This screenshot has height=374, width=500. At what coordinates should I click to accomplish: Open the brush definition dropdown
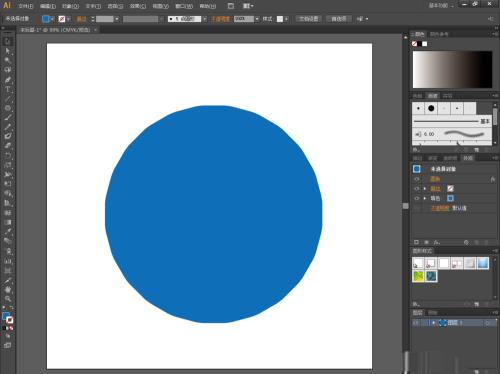tap(205, 19)
